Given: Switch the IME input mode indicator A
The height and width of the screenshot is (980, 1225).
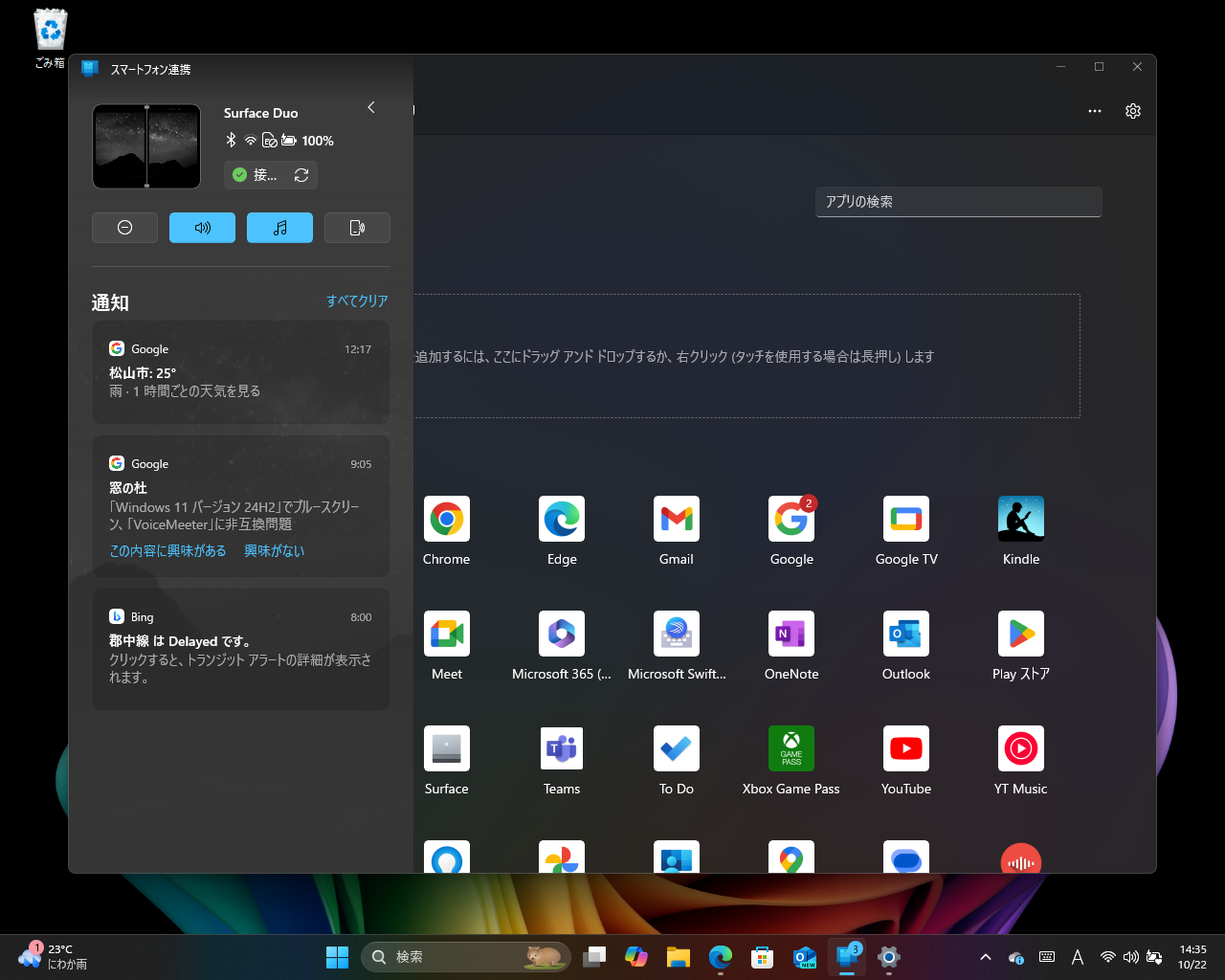Looking at the screenshot, I should (x=1078, y=957).
